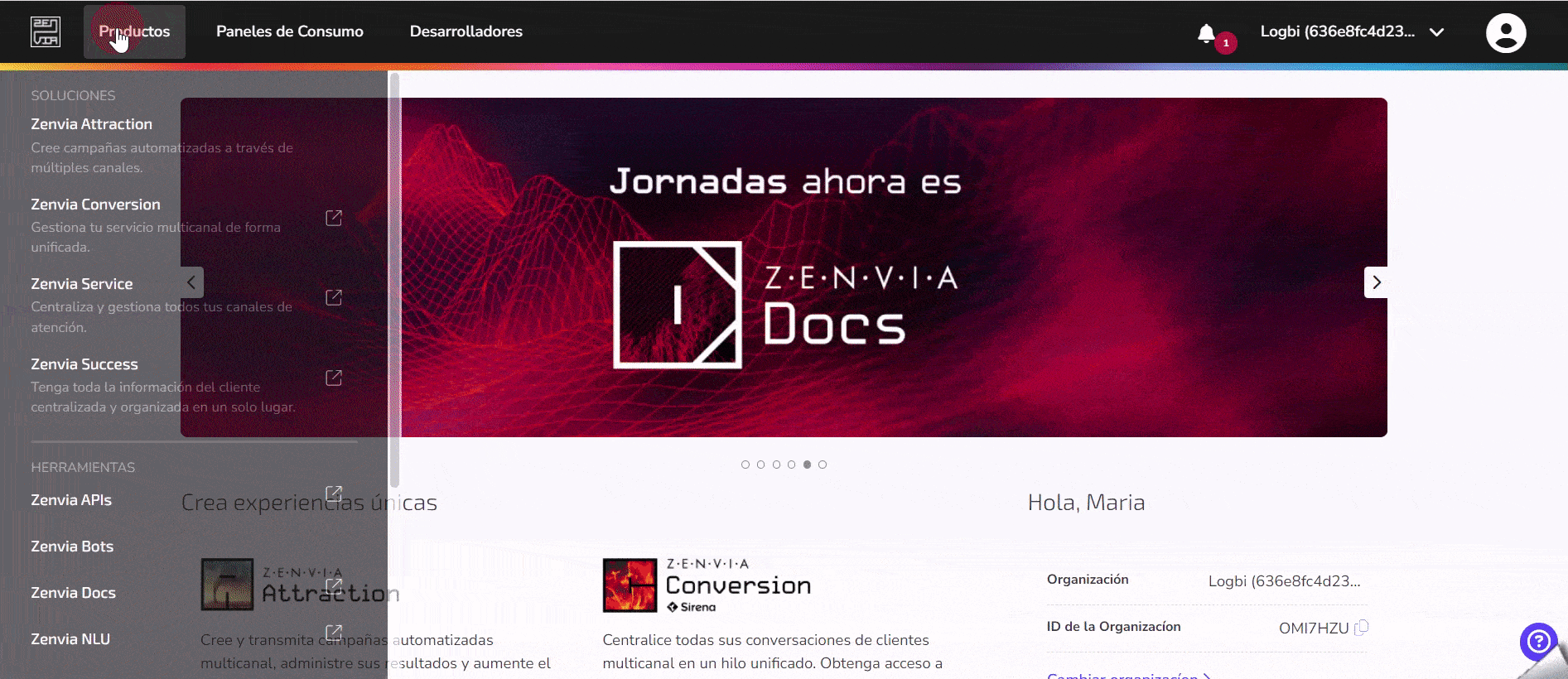1568x679 pixels.
Task: Click the Conversion product title
Action: tap(738, 585)
